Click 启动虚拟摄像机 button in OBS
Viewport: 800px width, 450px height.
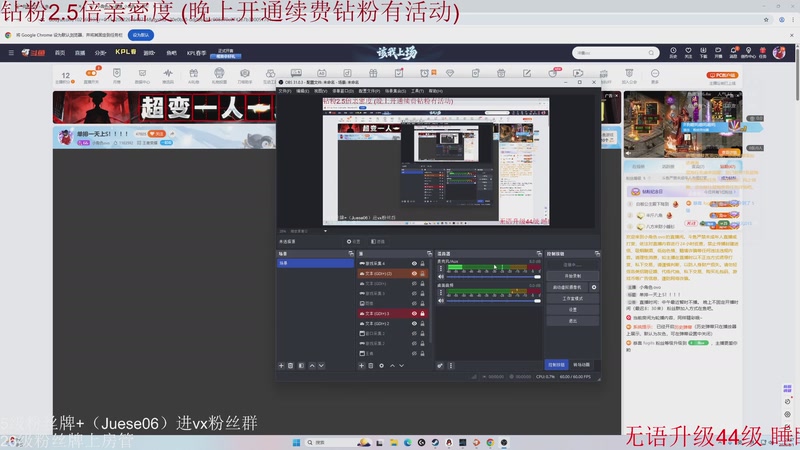pos(567,287)
